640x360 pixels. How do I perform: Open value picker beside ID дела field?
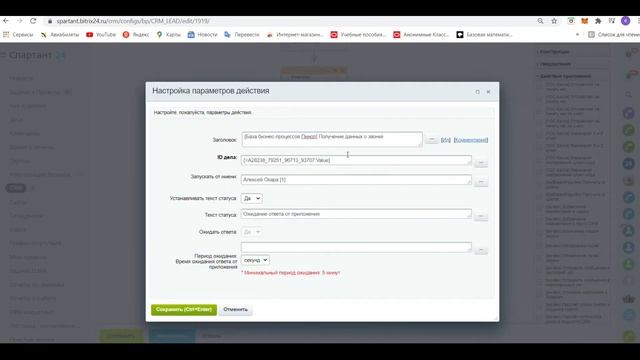click(x=481, y=163)
